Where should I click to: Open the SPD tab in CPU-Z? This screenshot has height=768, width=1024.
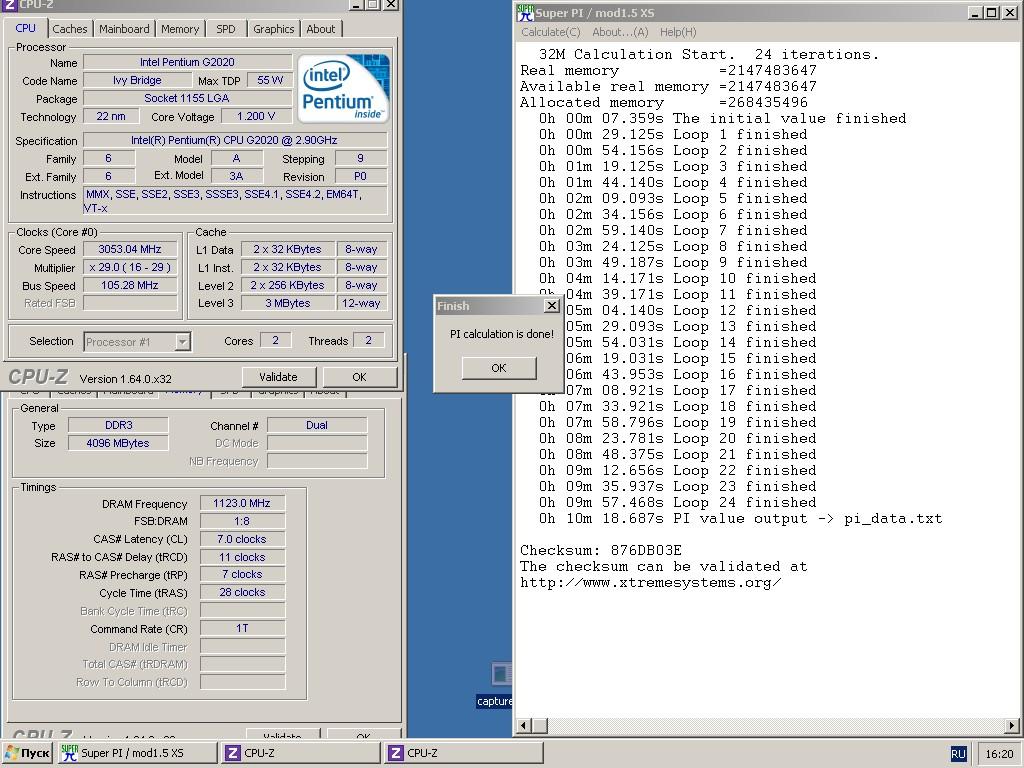pos(225,29)
